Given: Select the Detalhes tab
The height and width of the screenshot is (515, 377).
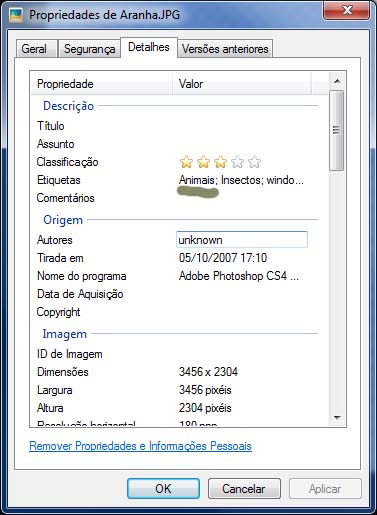Looking at the screenshot, I should pyautogui.click(x=149, y=47).
